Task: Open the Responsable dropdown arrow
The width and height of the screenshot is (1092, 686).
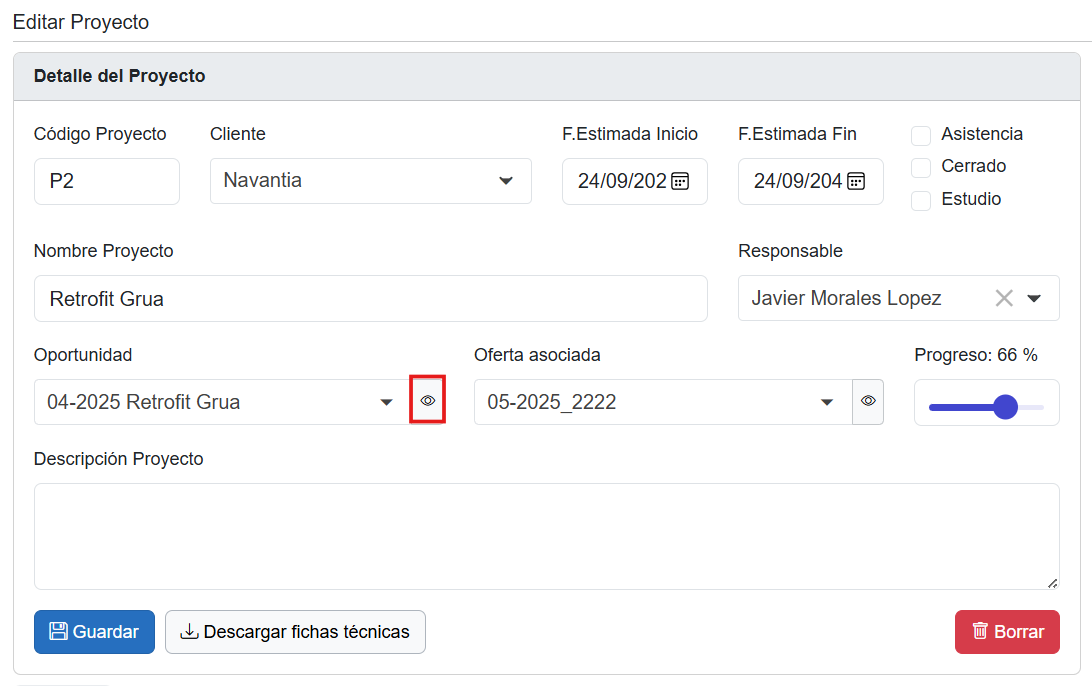Action: click(x=1035, y=298)
